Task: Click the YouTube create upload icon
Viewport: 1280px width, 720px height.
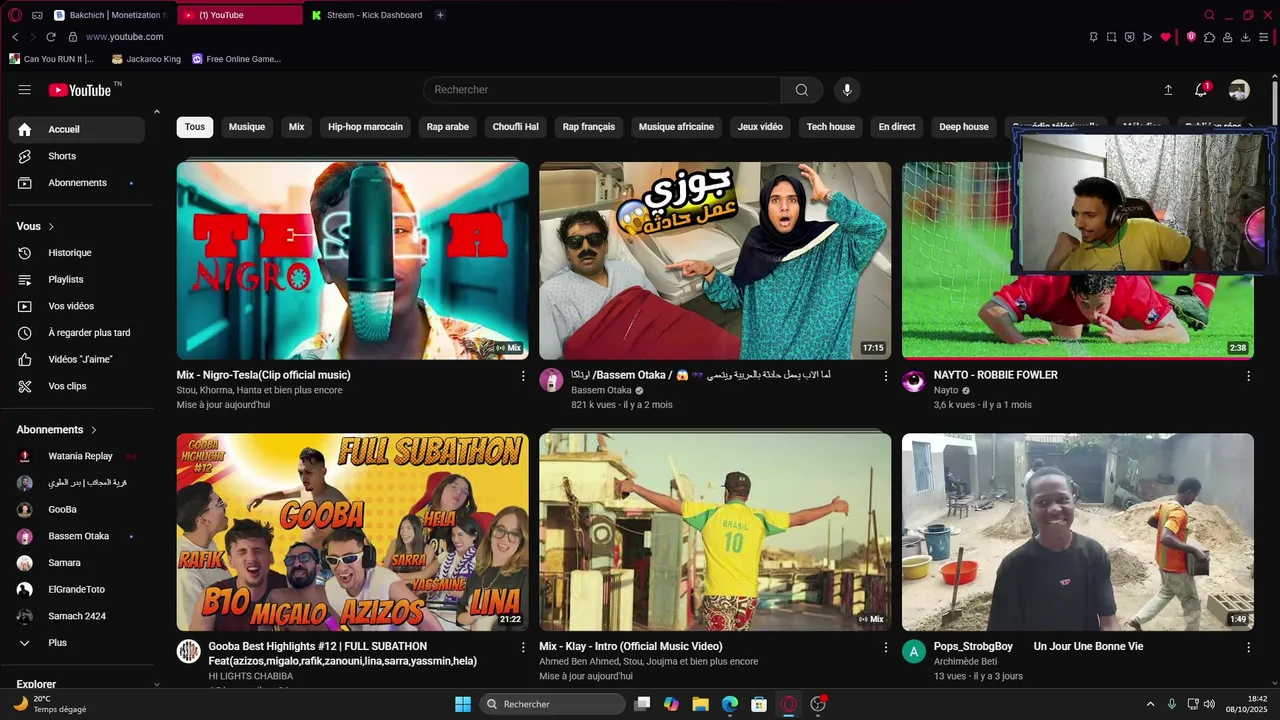Action: (x=1168, y=90)
